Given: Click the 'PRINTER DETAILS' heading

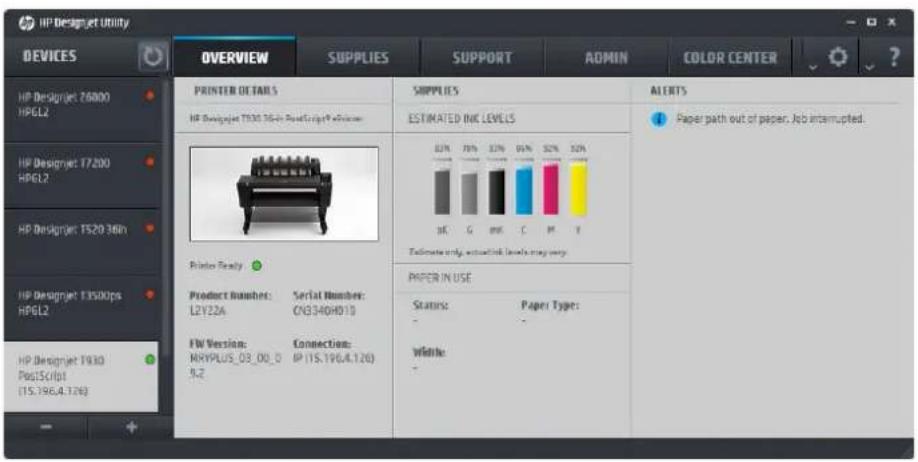Looking at the screenshot, I should coord(236,91).
